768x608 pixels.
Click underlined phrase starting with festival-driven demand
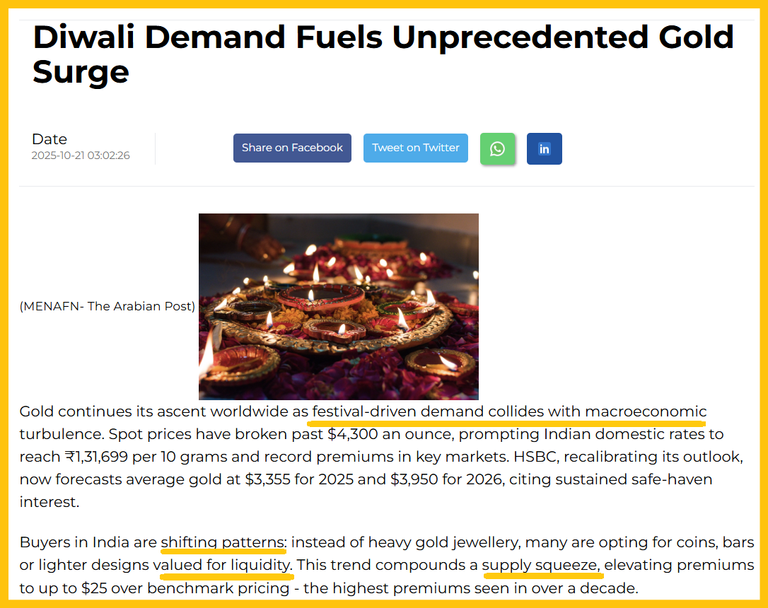(508, 412)
